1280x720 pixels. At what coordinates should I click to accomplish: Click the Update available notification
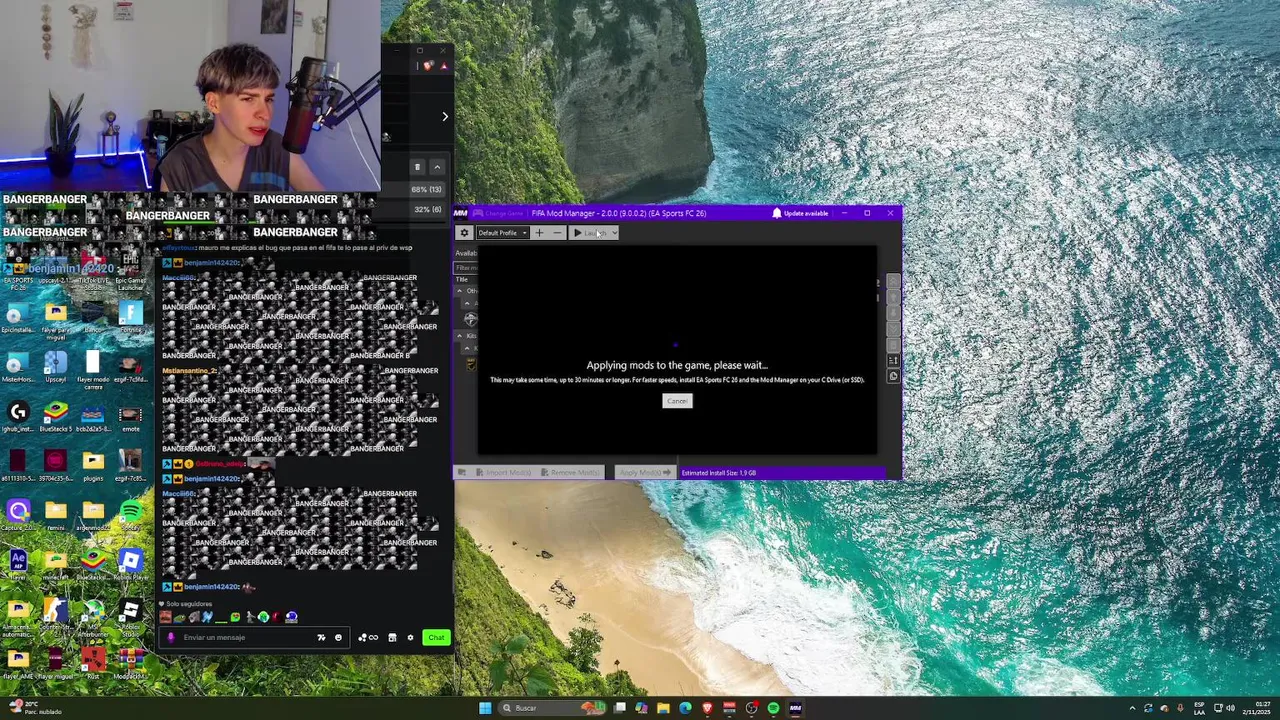coord(800,213)
